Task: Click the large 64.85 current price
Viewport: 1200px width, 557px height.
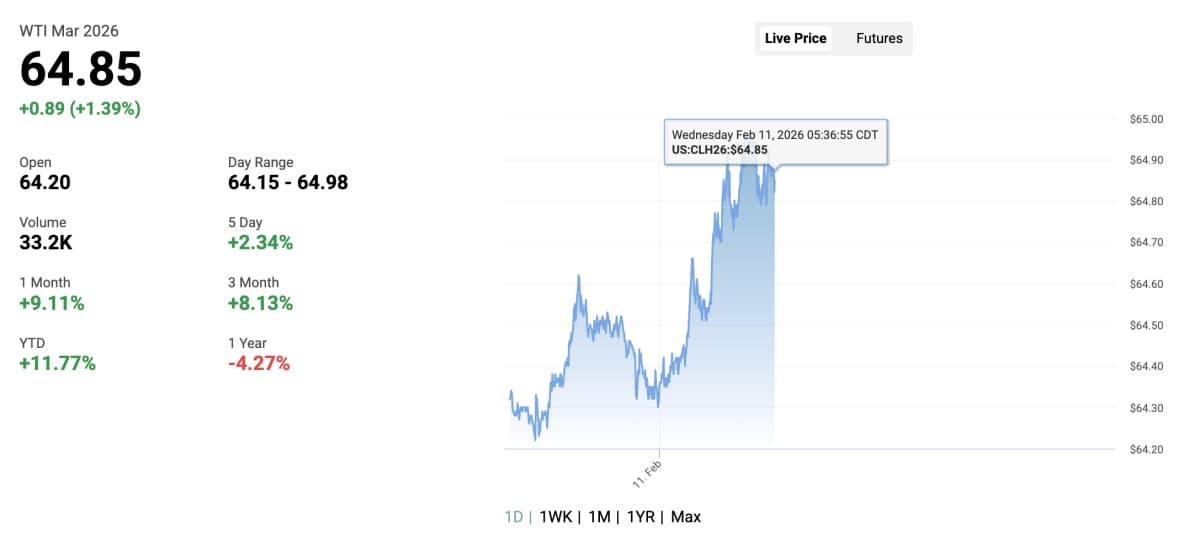Action: coord(81,69)
